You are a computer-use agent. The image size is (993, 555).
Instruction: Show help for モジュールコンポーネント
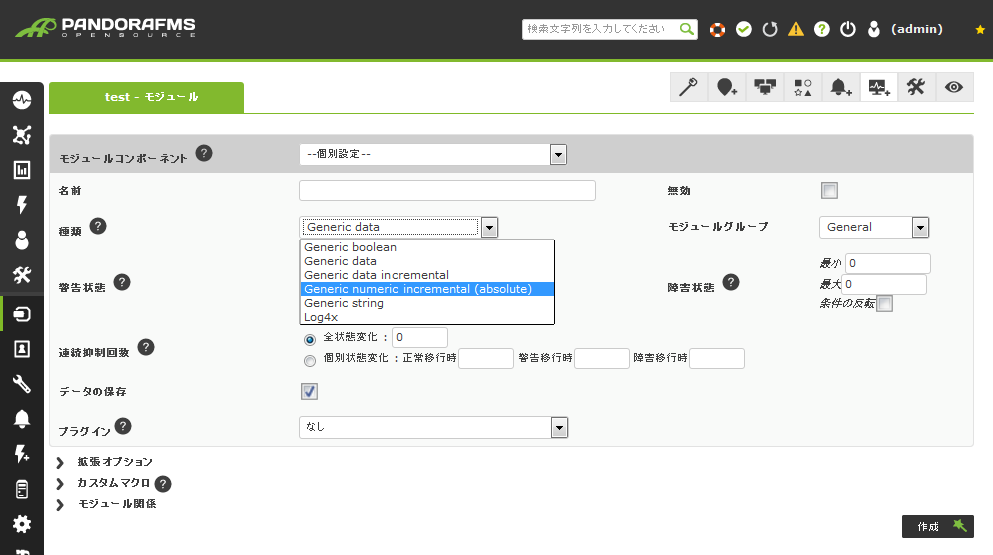[204, 153]
